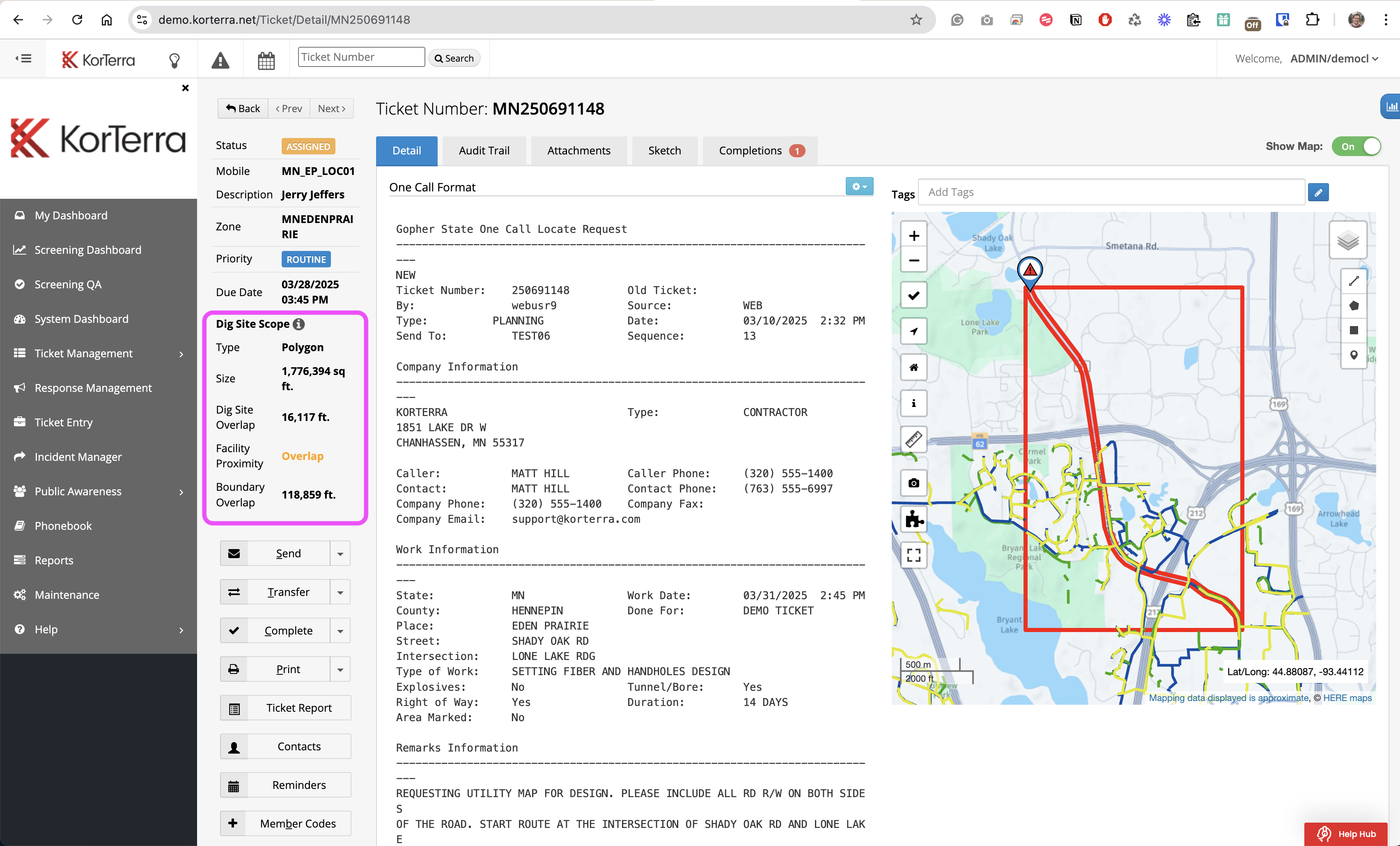Zoom out on the map
The height and width of the screenshot is (846, 1400).
point(913,260)
